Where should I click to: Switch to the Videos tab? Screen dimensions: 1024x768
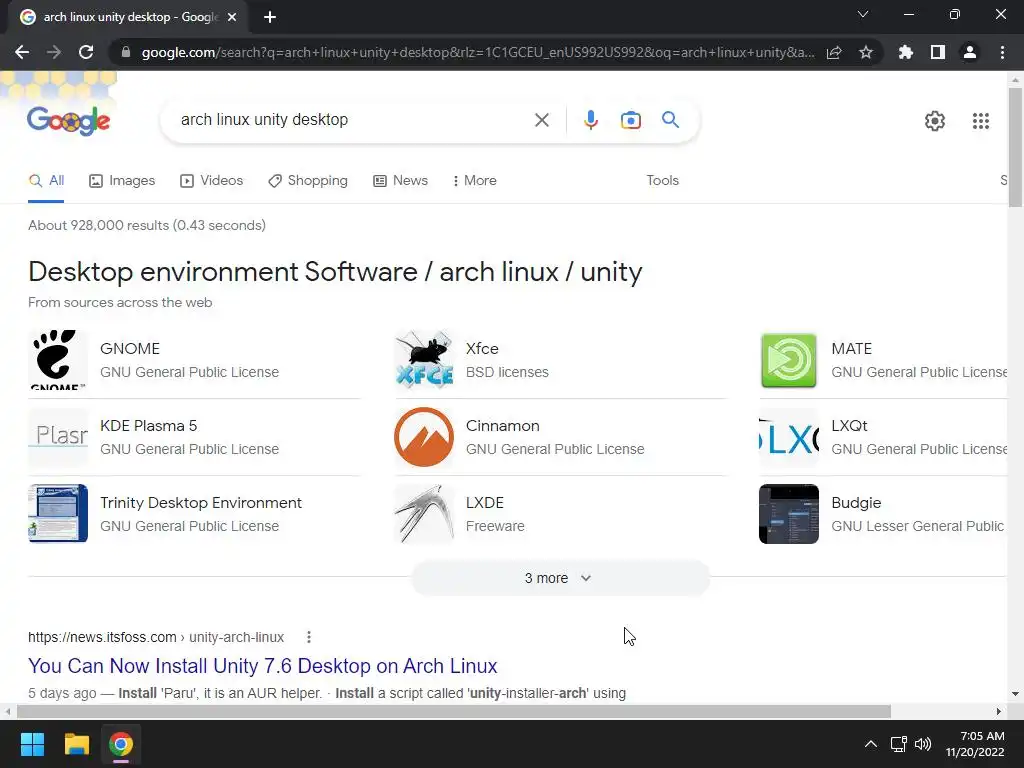pos(212,181)
